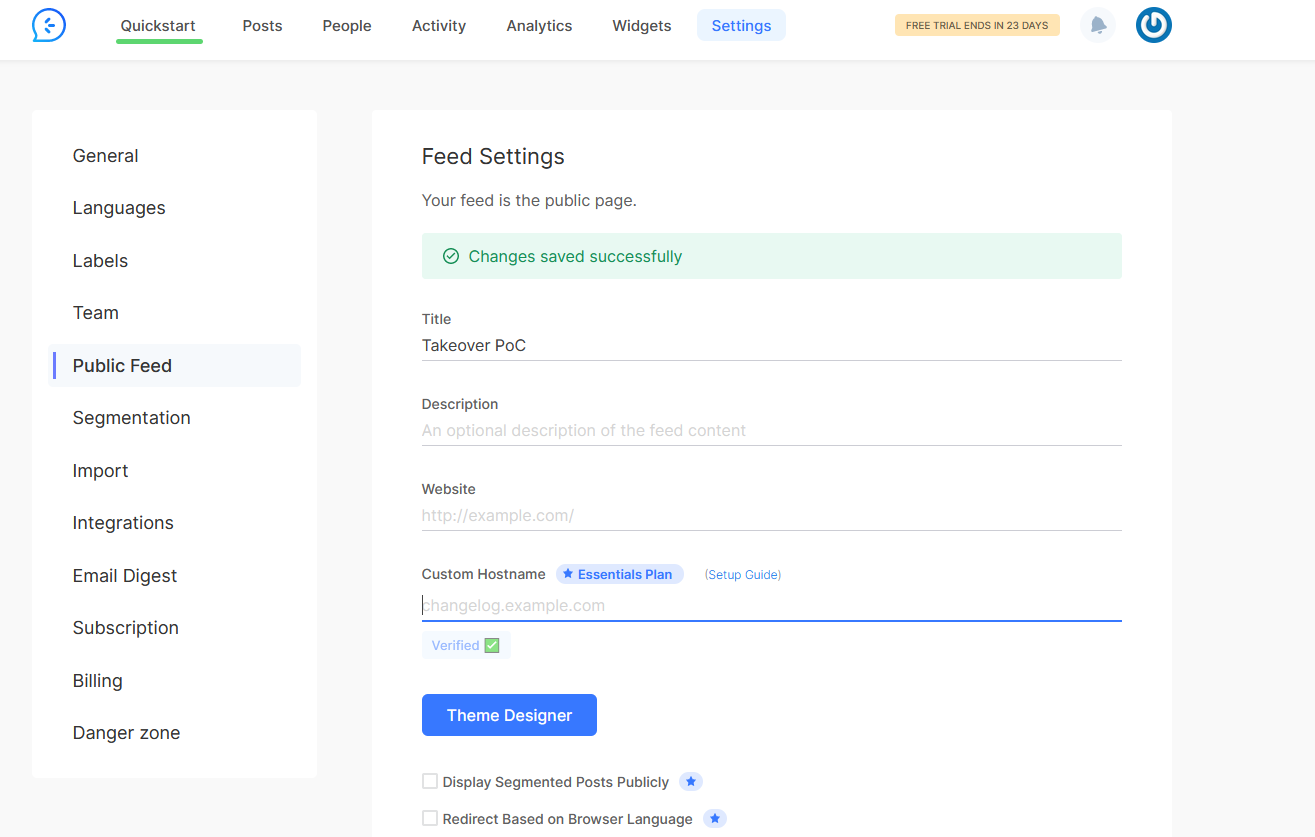The height and width of the screenshot is (837, 1315).
Task: Open the notifications bell
Action: (1097, 25)
